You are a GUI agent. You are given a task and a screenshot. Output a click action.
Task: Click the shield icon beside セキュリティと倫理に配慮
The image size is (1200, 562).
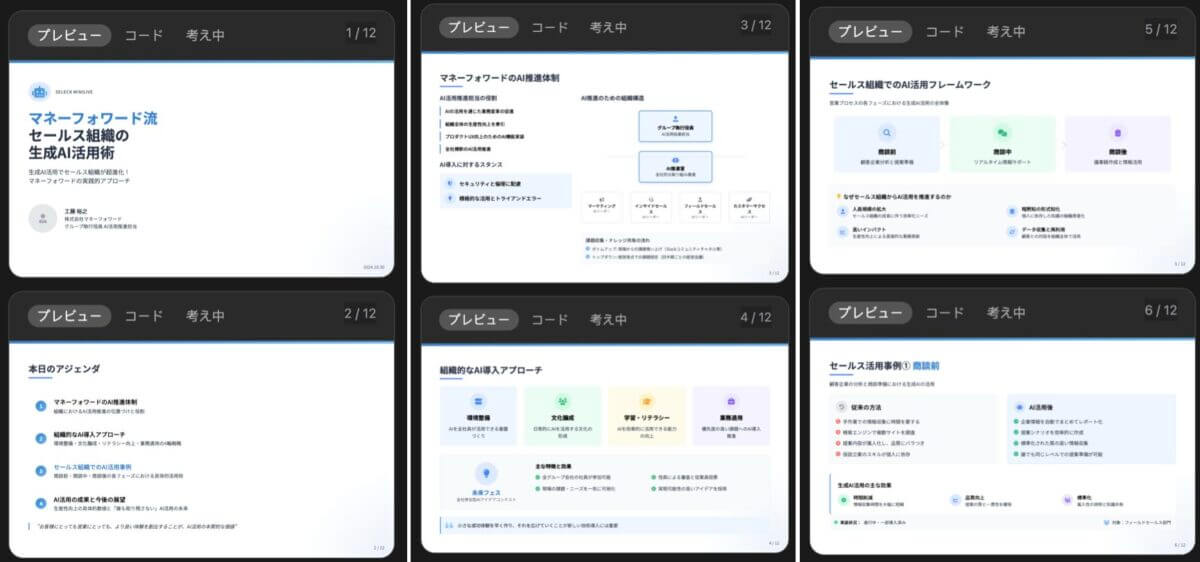(x=451, y=185)
